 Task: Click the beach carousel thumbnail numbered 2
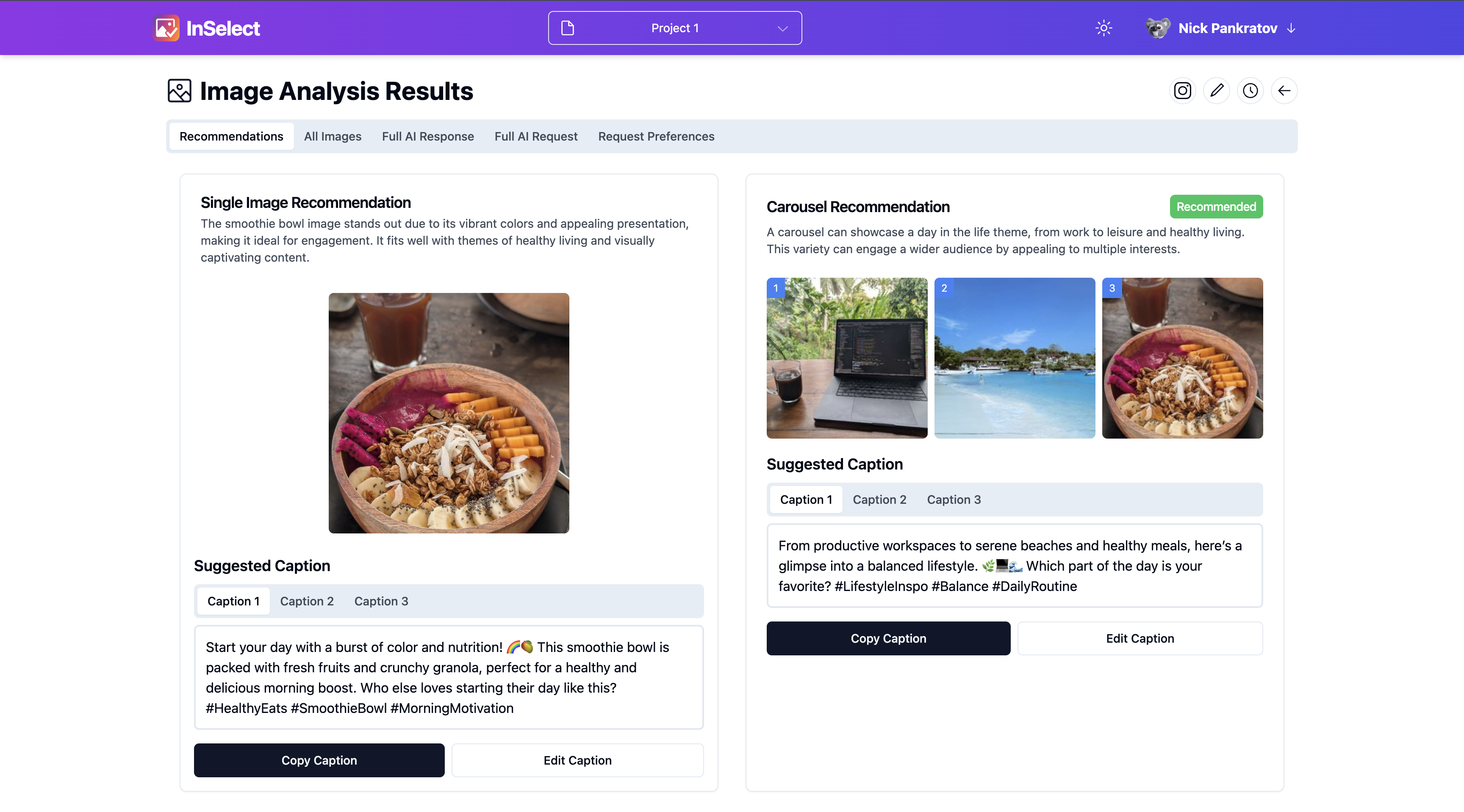(x=1014, y=358)
